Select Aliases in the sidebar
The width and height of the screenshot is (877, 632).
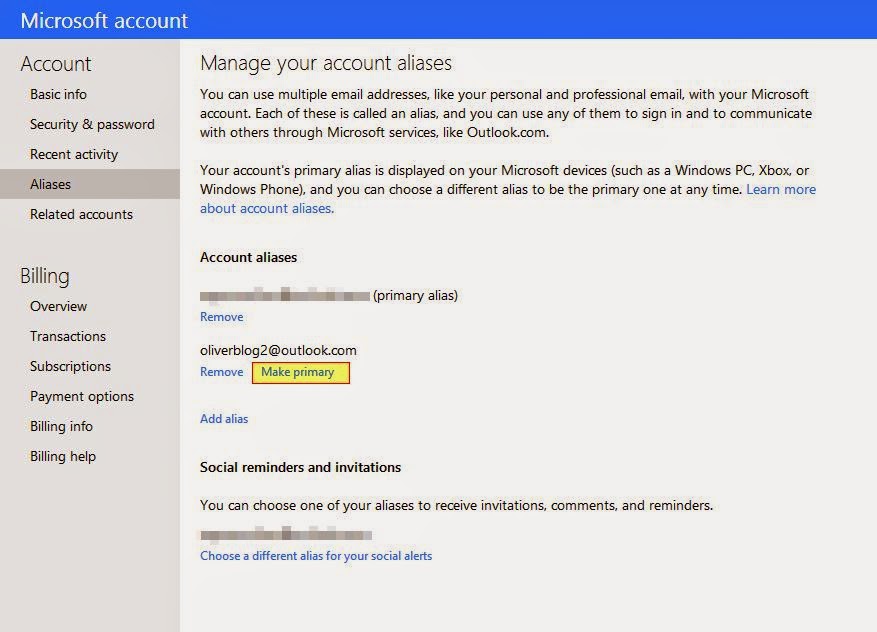coord(50,184)
